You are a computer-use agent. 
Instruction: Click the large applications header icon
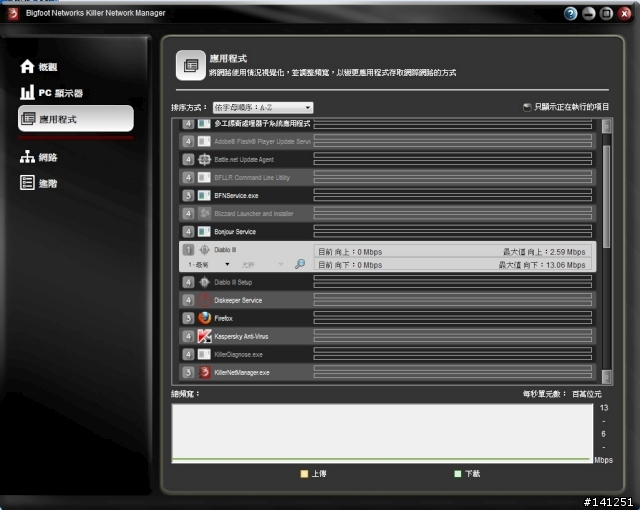tap(191, 65)
